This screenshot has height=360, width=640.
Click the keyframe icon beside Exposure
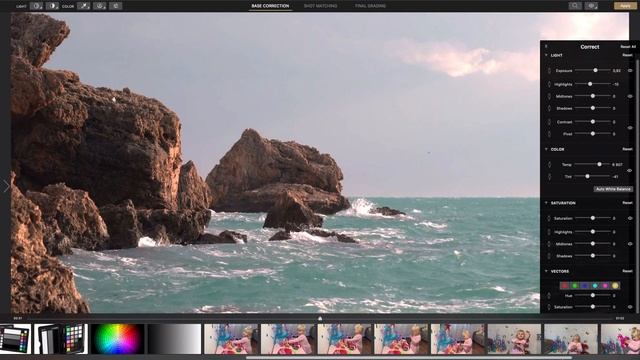pos(549,71)
